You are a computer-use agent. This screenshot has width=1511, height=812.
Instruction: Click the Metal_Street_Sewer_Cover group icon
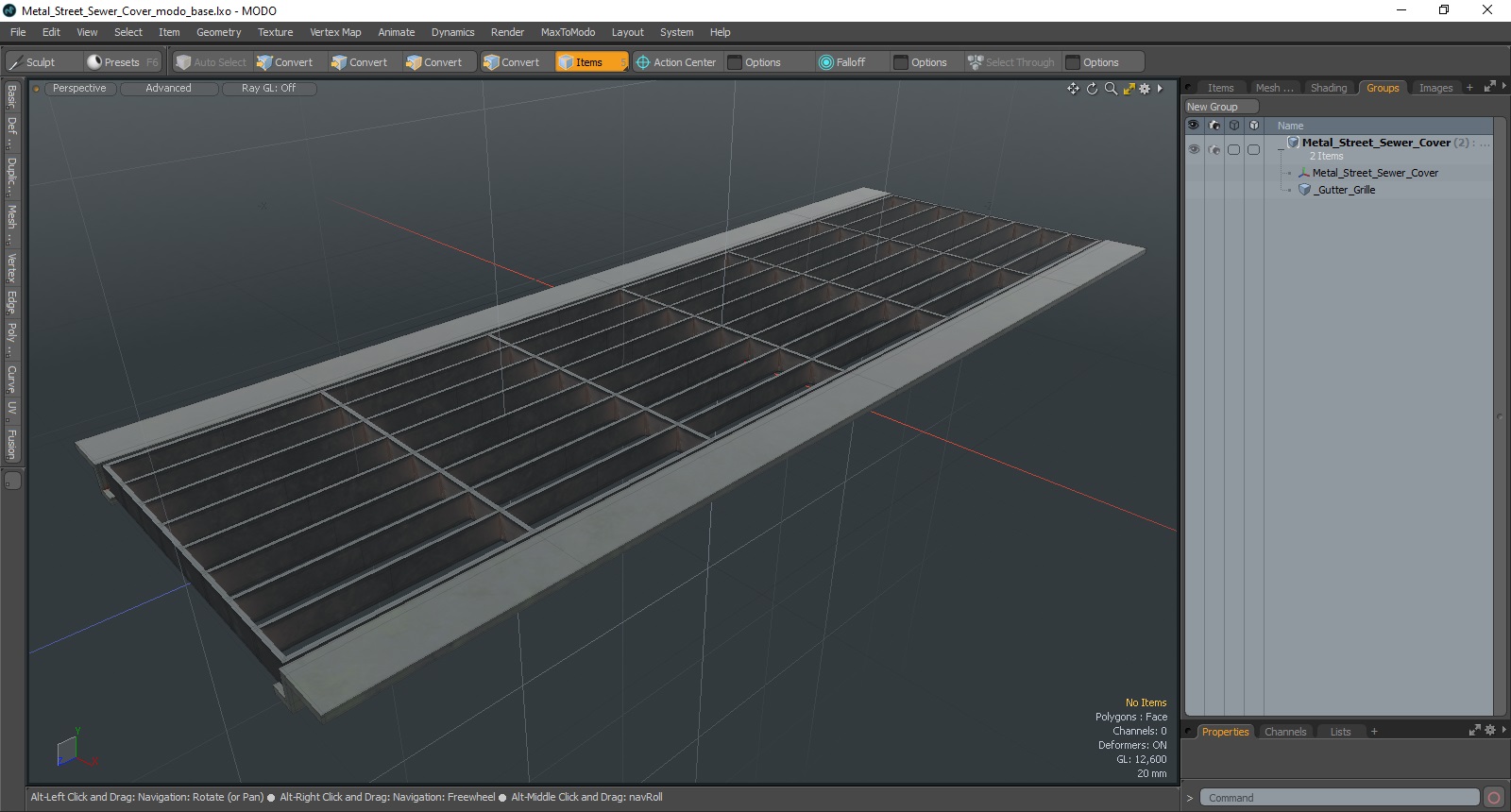(x=1293, y=143)
